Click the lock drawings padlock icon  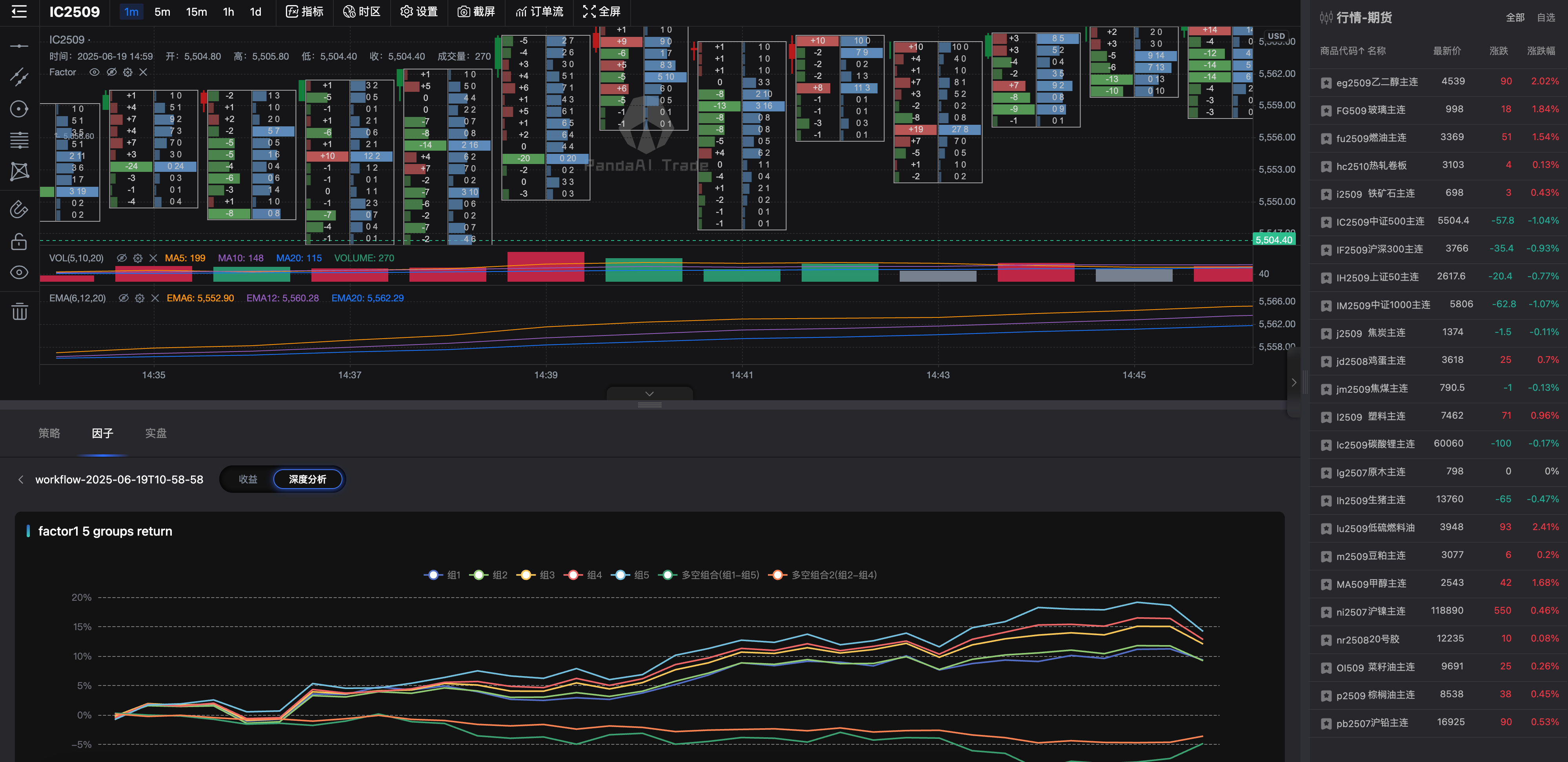(x=19, y=242)
